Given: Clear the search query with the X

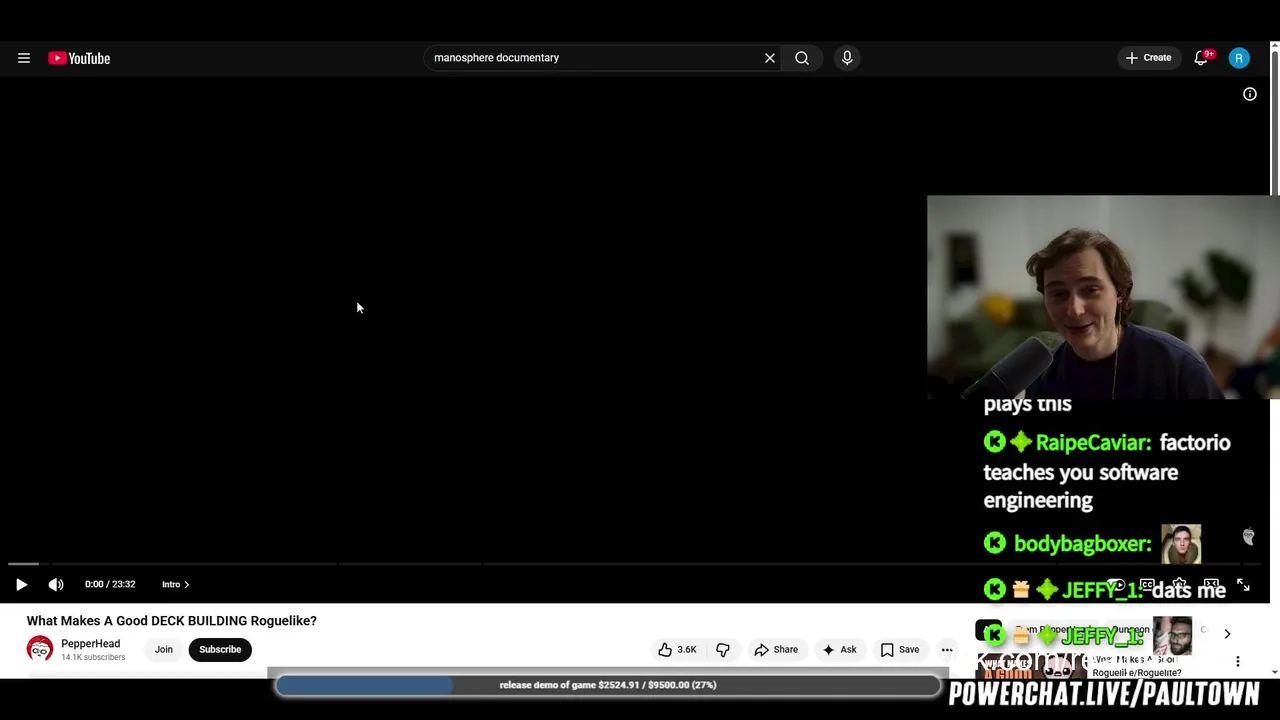Looking at the screenshot, I should pos(770,58).
